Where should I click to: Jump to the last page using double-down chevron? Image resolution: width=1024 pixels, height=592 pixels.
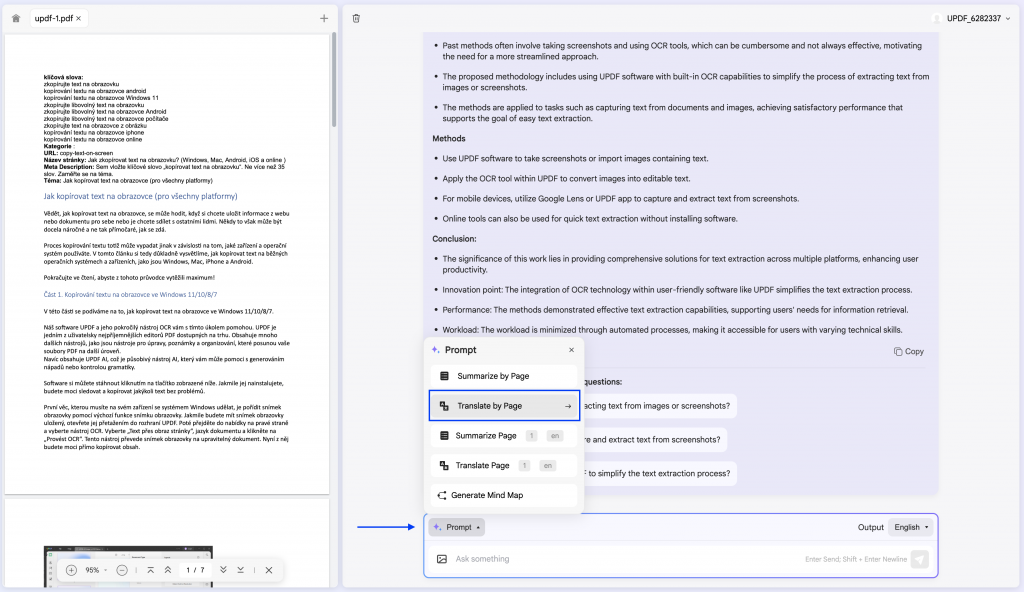[x=224, y=570]
